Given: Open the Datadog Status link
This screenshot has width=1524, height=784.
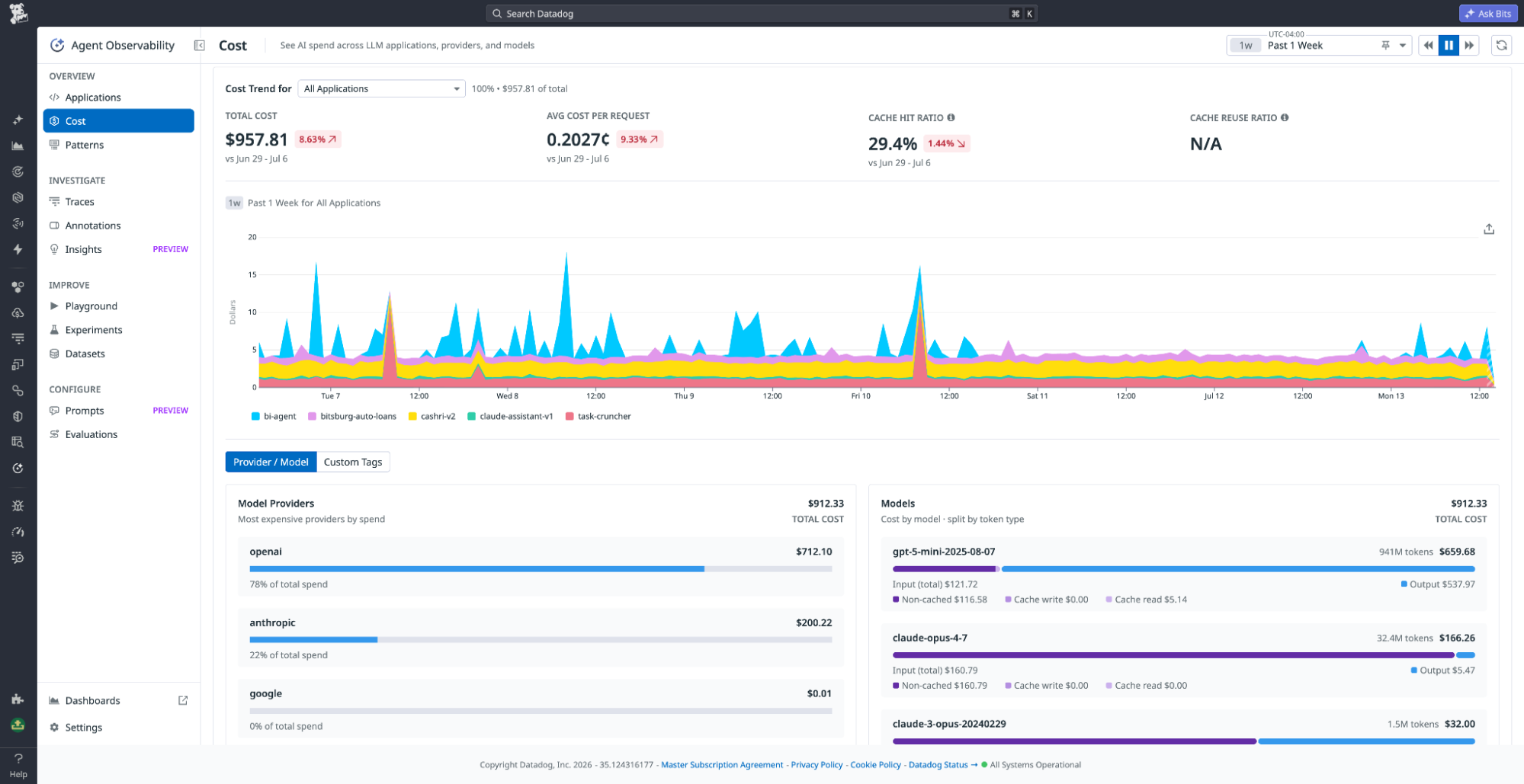Looking at the screenshot, I should point(942,765).
